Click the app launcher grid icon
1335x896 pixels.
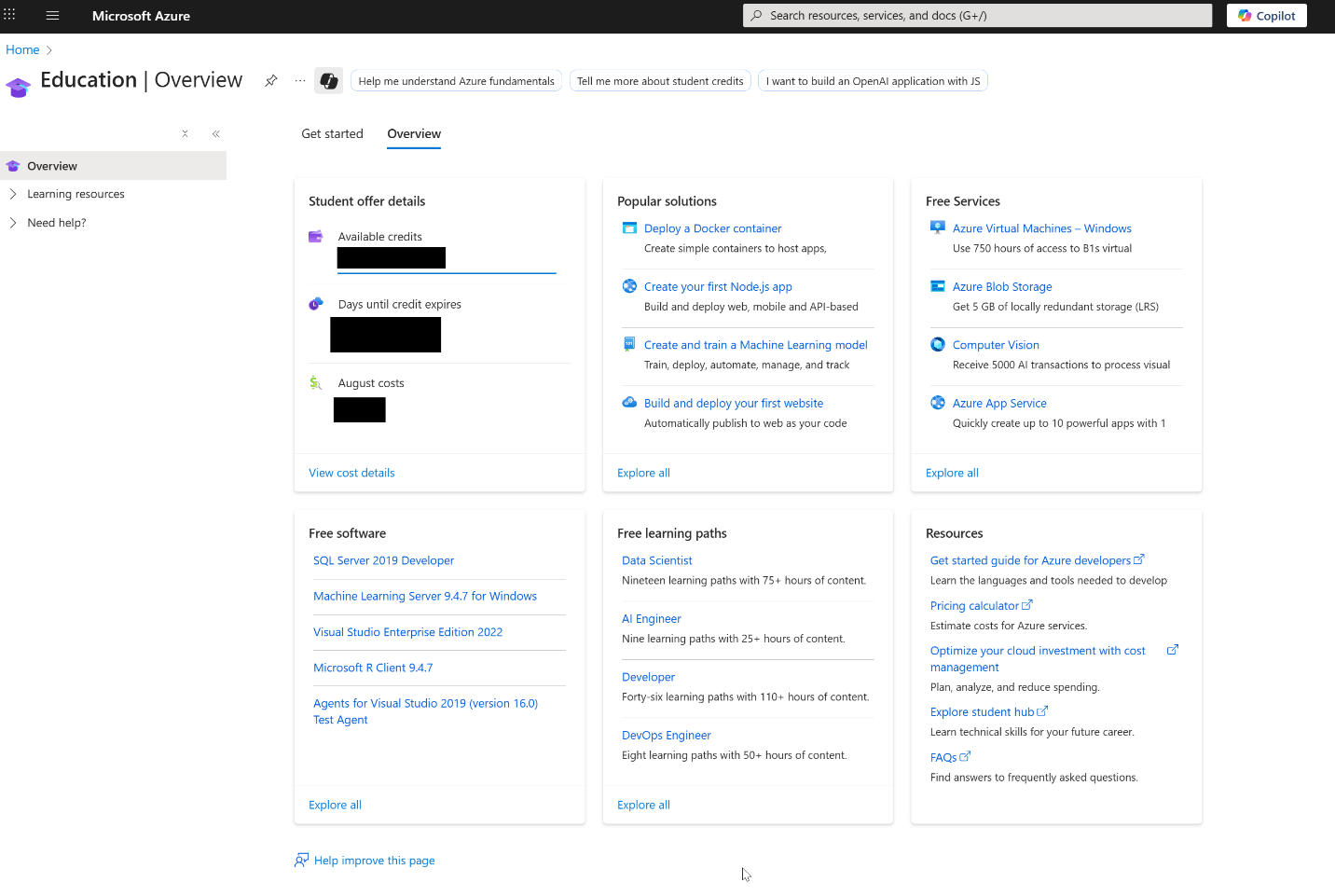[9, 15]
